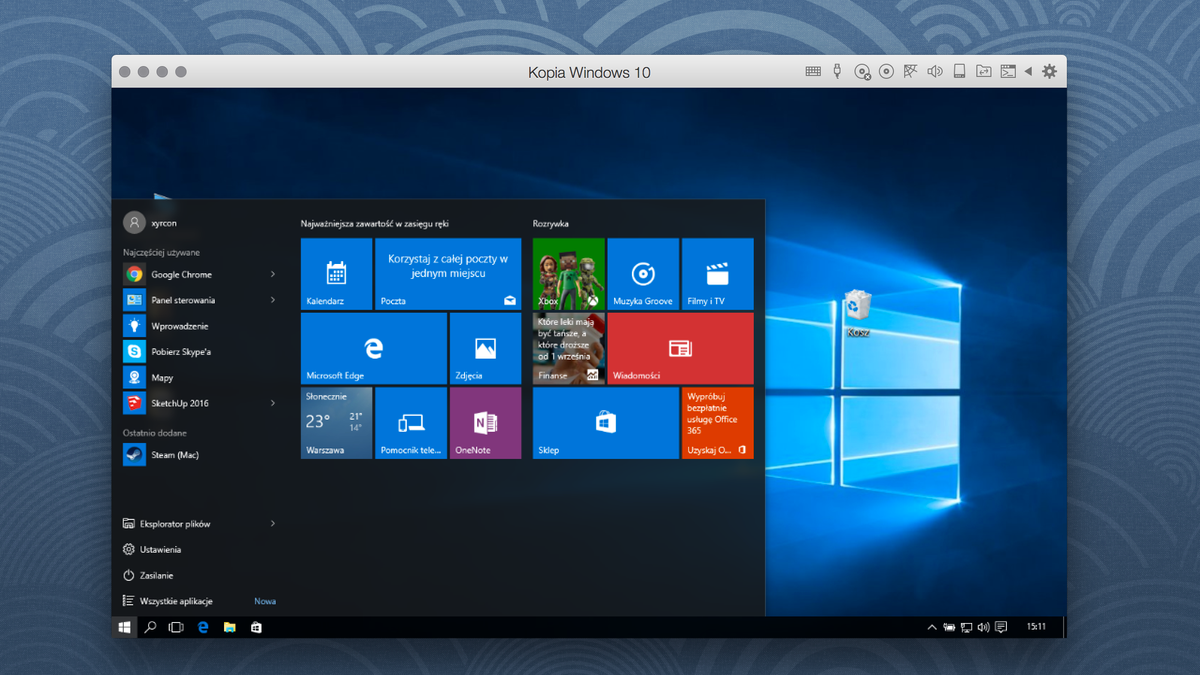Open Store from the taskbar

256,627
